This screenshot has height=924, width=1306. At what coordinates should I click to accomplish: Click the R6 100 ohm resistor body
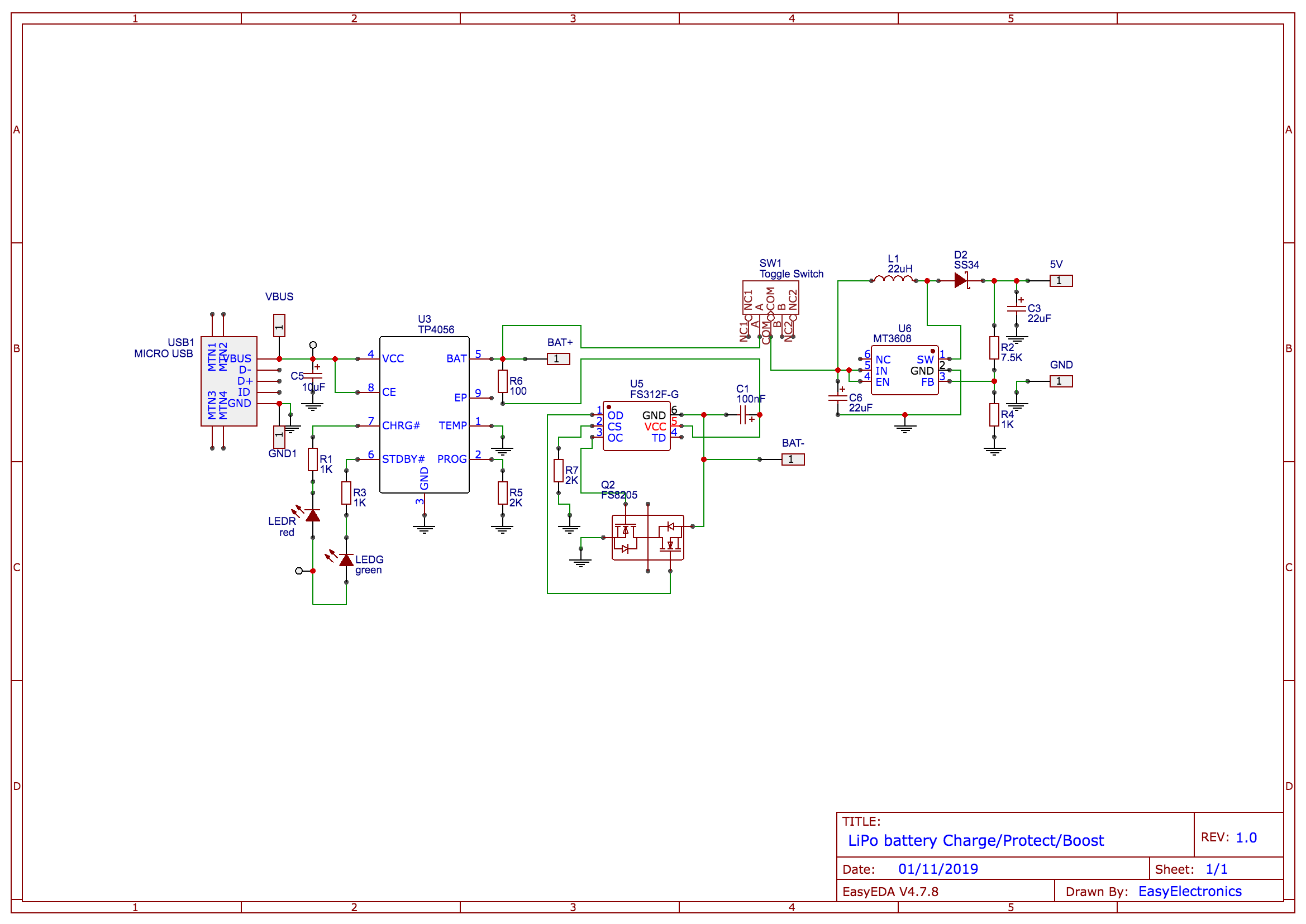[502, 381]
